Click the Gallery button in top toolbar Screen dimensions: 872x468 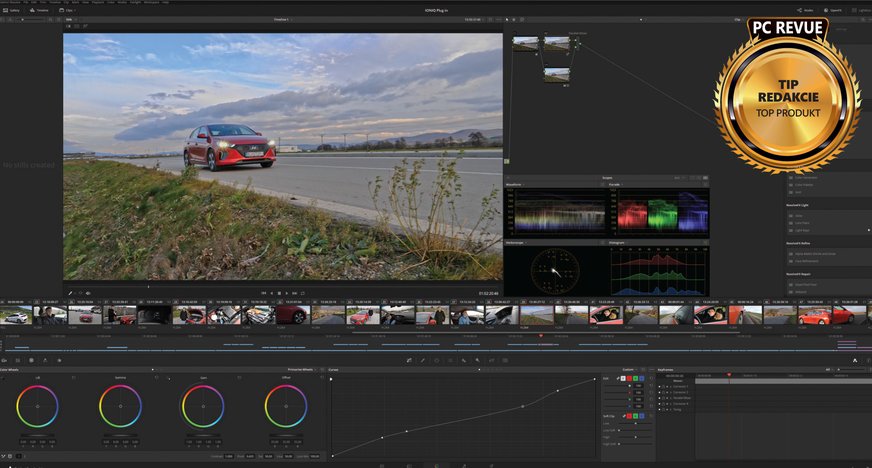click(x=14, y=10)
